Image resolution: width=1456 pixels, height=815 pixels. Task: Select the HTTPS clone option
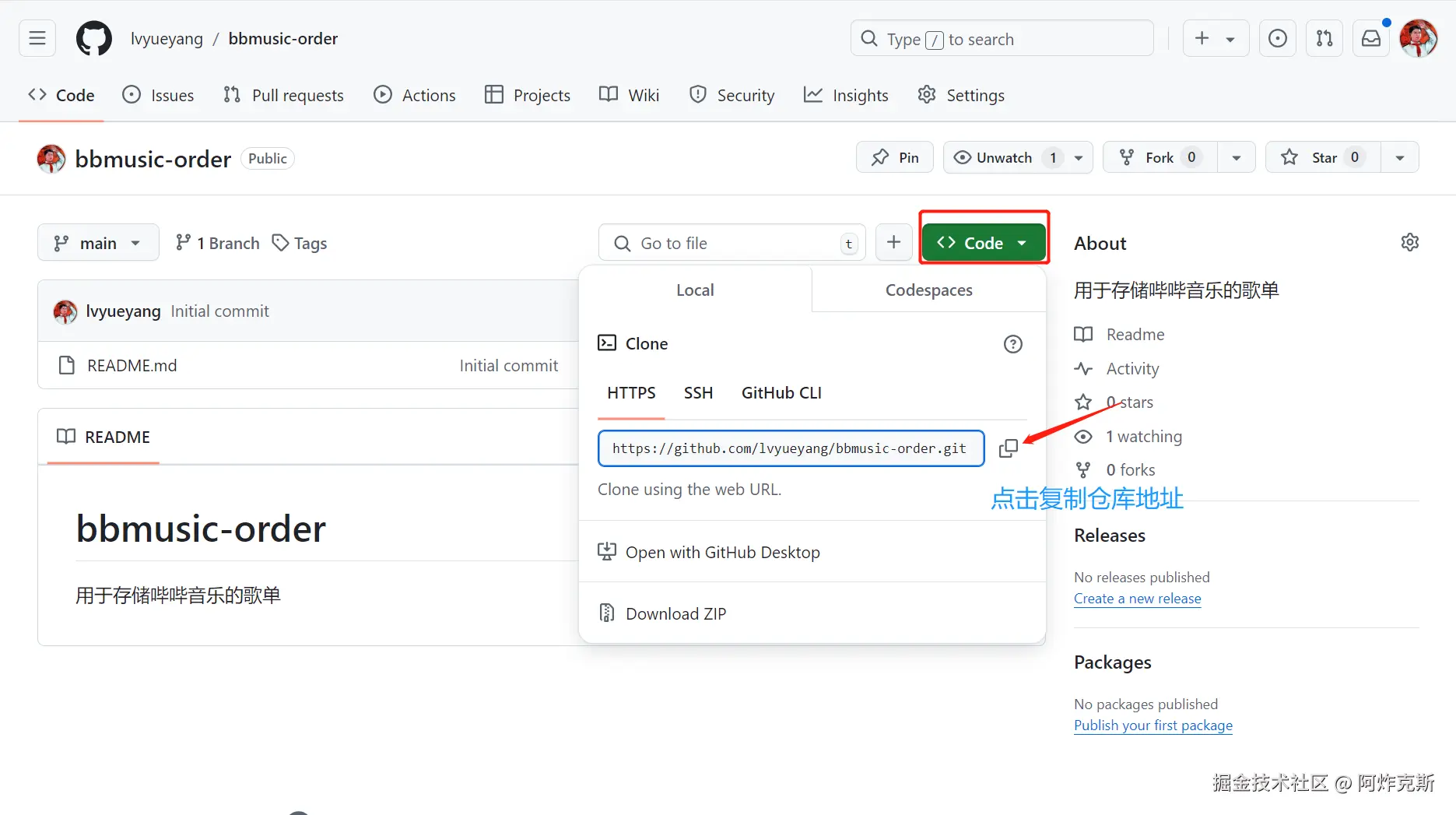coord(631,393)
